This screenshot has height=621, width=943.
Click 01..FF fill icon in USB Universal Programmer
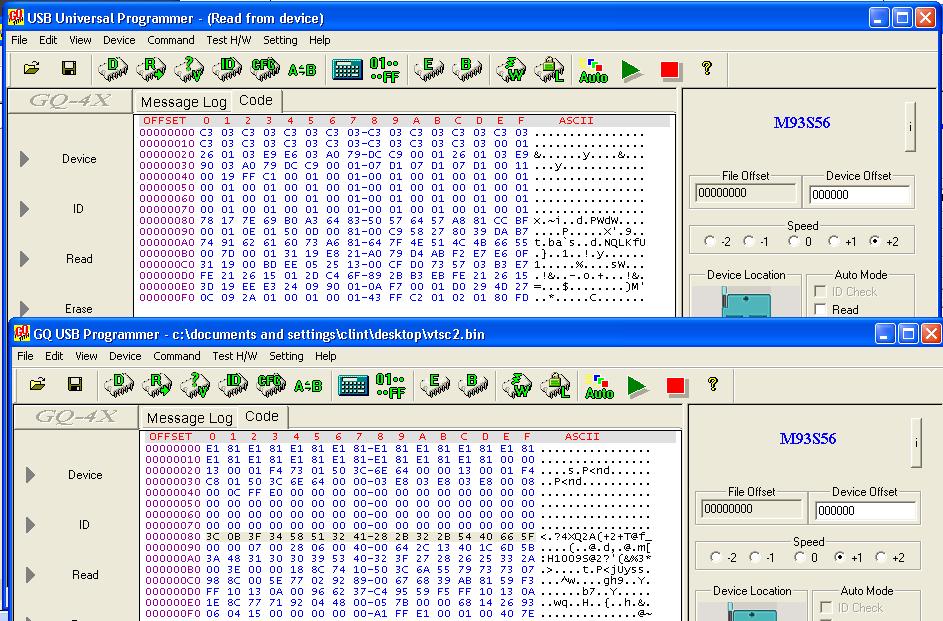[385, 70]
